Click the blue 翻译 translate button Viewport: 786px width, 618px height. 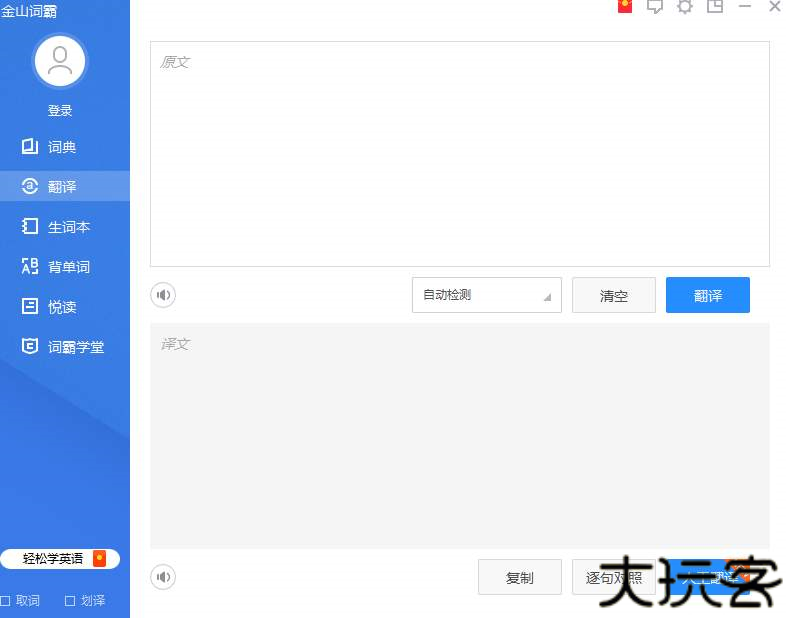pos(708,295)
